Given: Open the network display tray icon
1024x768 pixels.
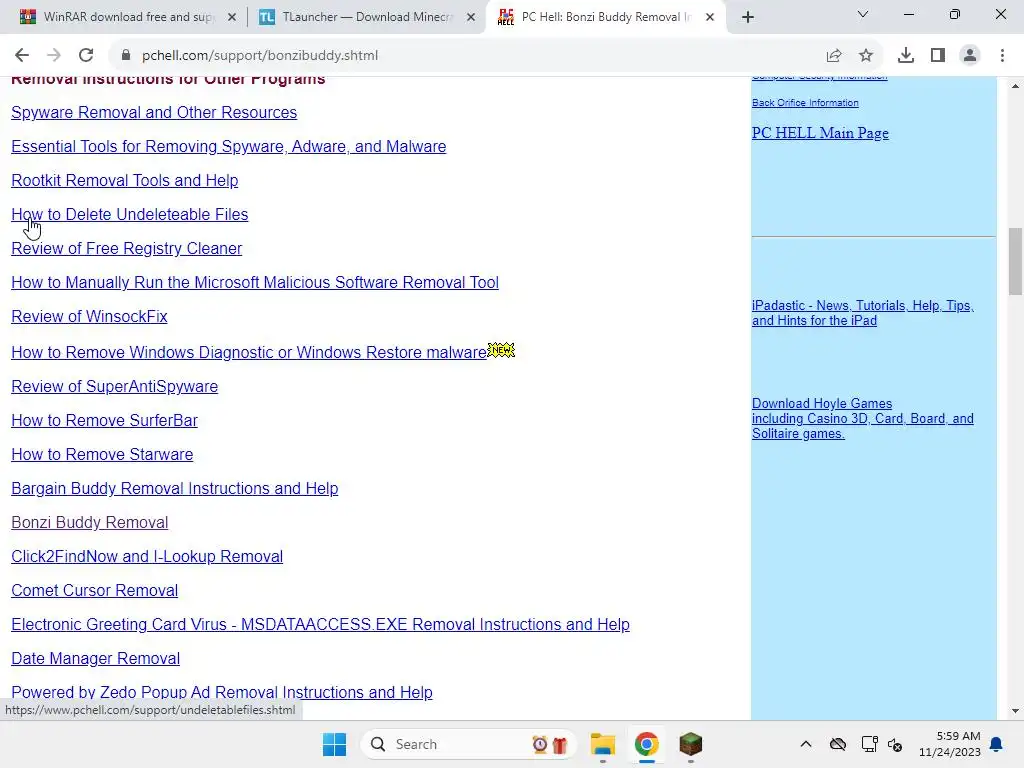Looking at the screenshot, I should coord(869,744).
